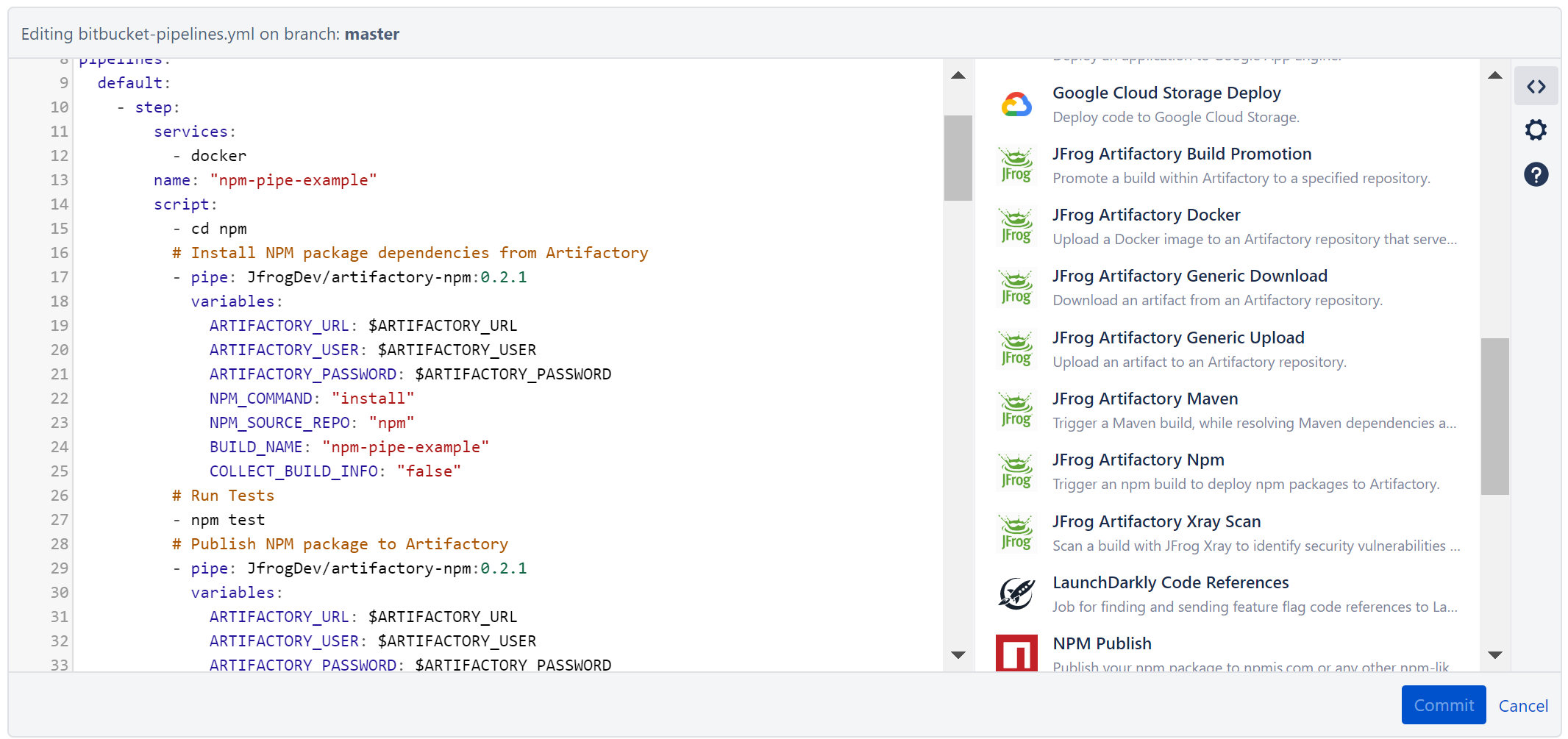Click the JFrog Artifactory Maven logo
This screenshot has width=1568, height=739.
pyautogui.click(x=1016, y=410)
